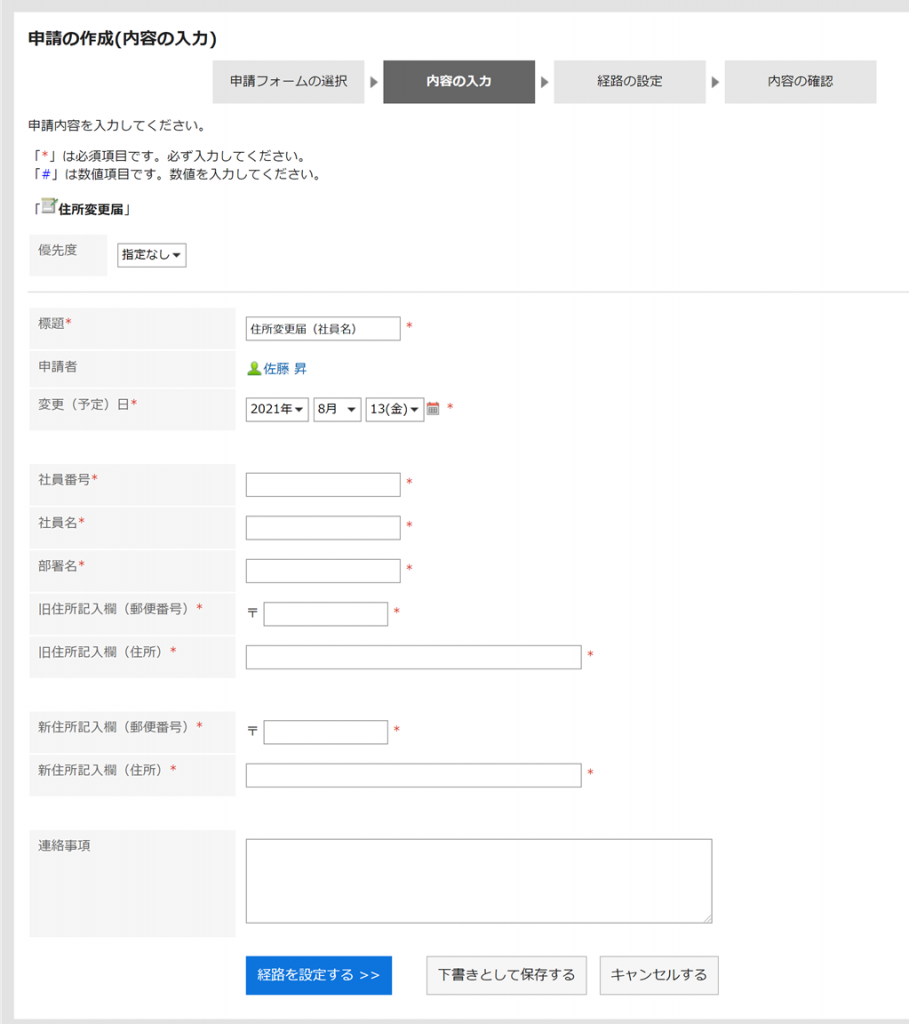Screen dimensions: 909x1024
Task: Click the 申請の作成(内容の入力) page heading
Action: coord(122,39)
